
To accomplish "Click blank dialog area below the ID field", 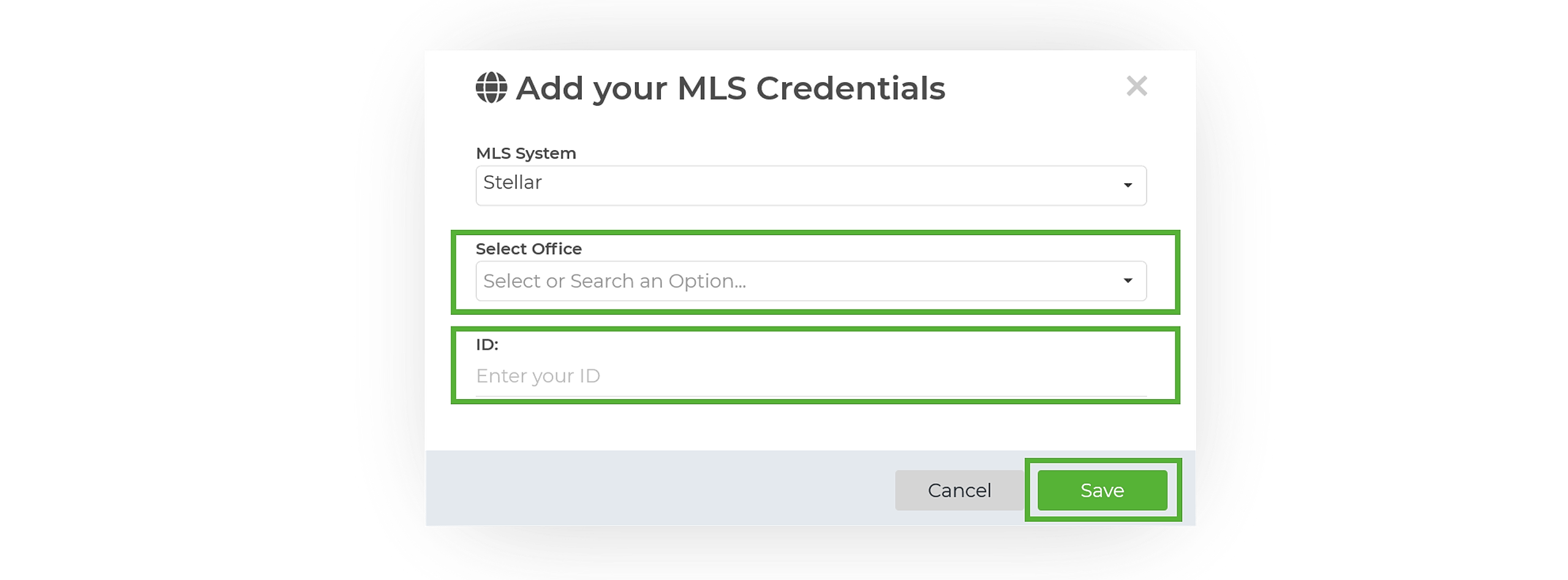I will 810,427.
